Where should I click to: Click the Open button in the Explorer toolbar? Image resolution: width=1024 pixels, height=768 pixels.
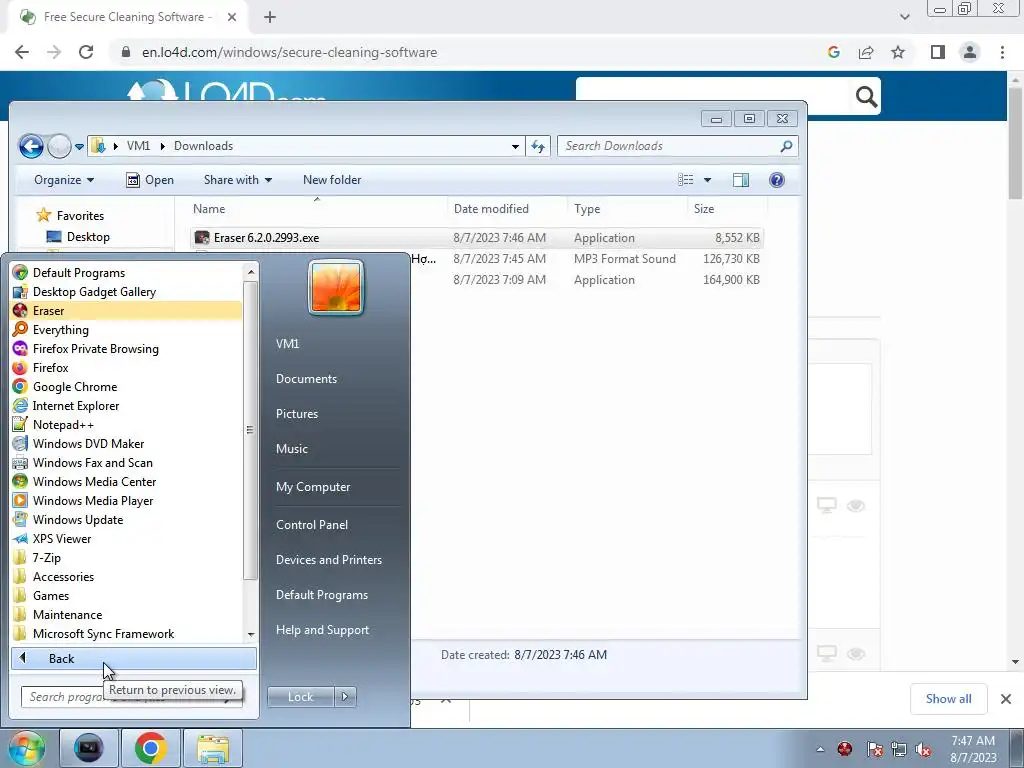click(x=150, y=180)
